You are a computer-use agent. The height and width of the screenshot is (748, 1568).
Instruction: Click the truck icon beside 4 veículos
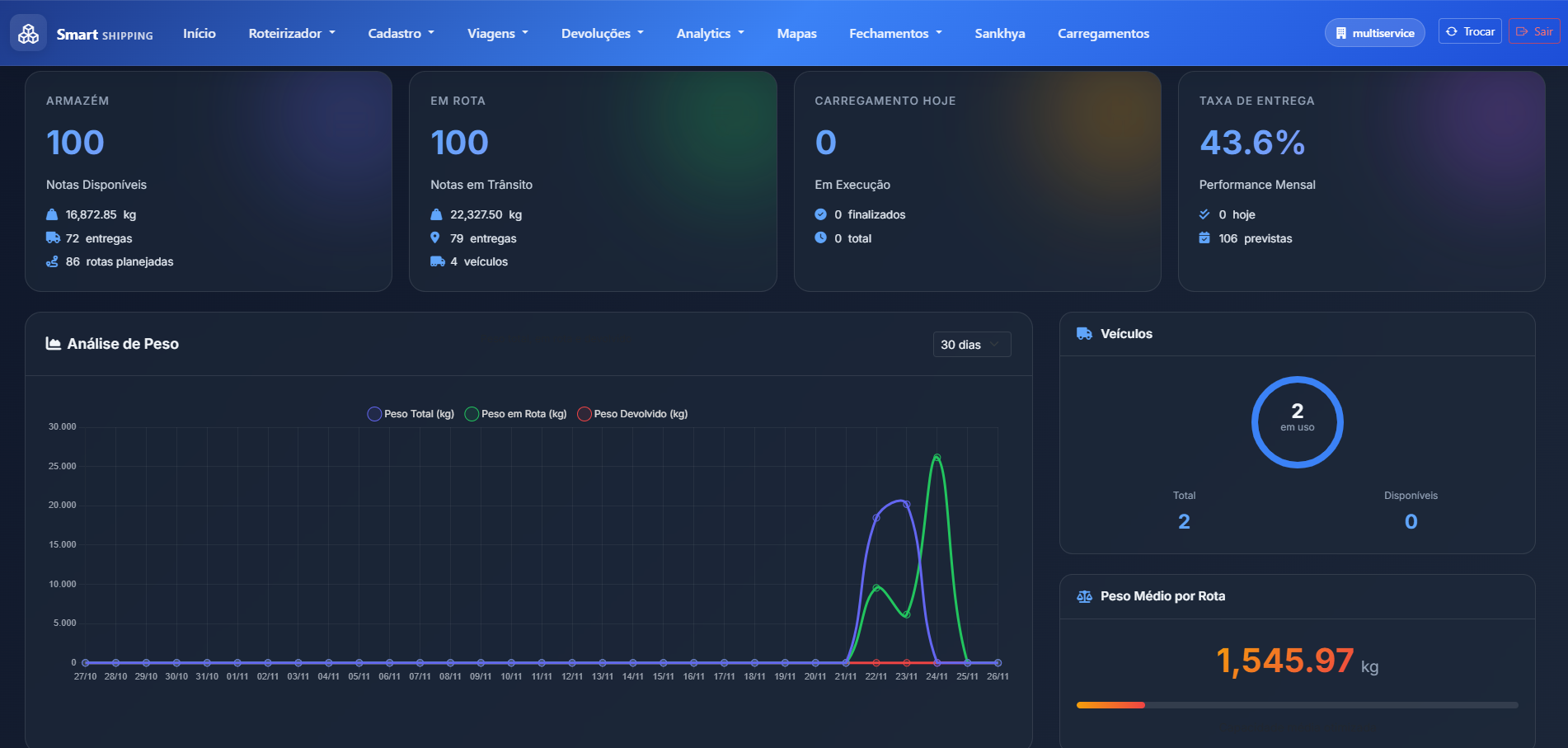(437, 261)
